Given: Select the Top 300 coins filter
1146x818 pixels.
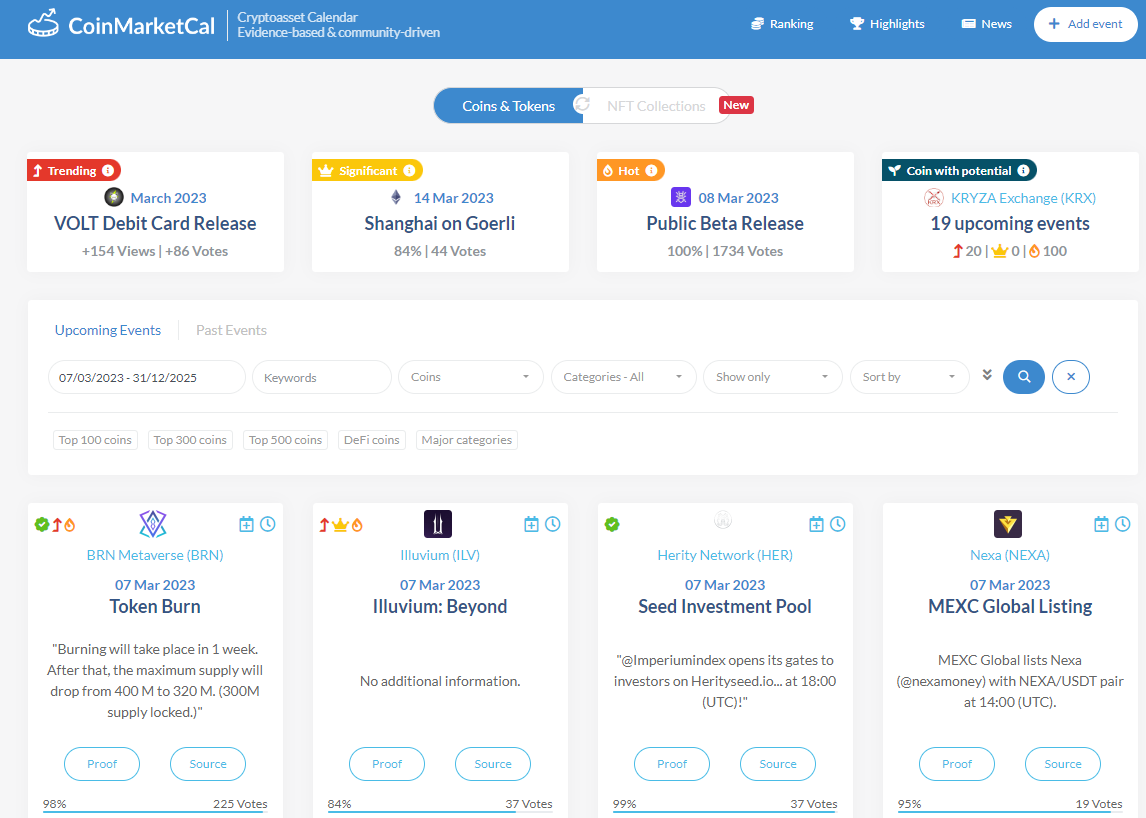Looking at the screenshot, I should pos(190,440).
